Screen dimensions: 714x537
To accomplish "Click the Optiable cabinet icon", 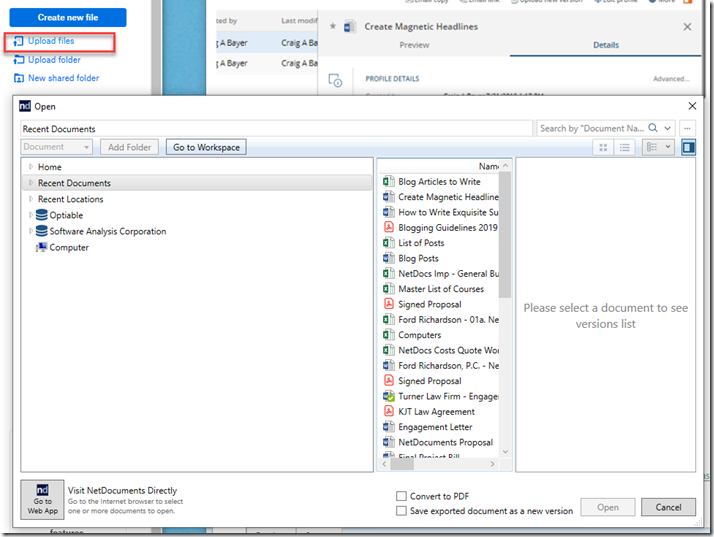I will pos(41,215).
